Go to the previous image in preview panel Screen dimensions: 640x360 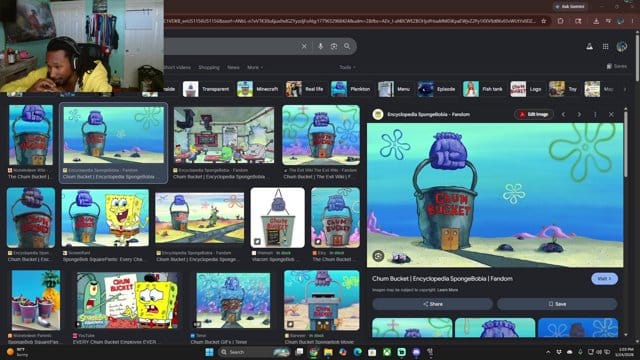click(564, 115)
